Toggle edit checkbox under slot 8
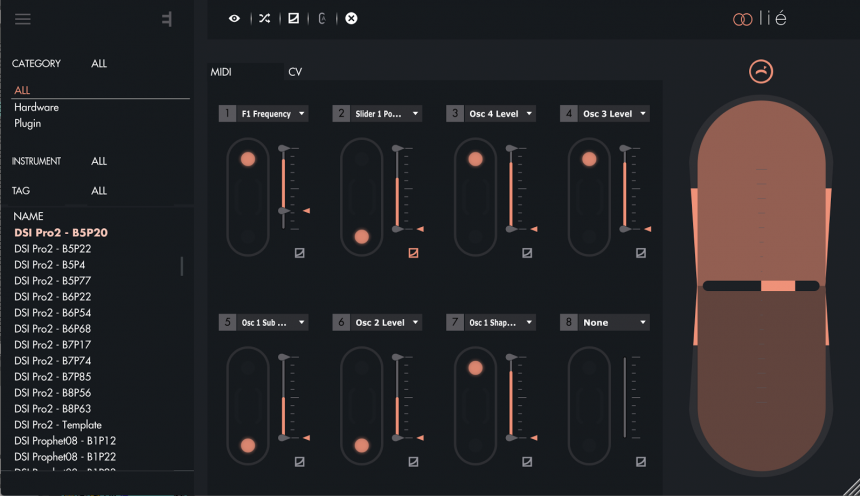860x496 pixels. (x=641, y=462)
